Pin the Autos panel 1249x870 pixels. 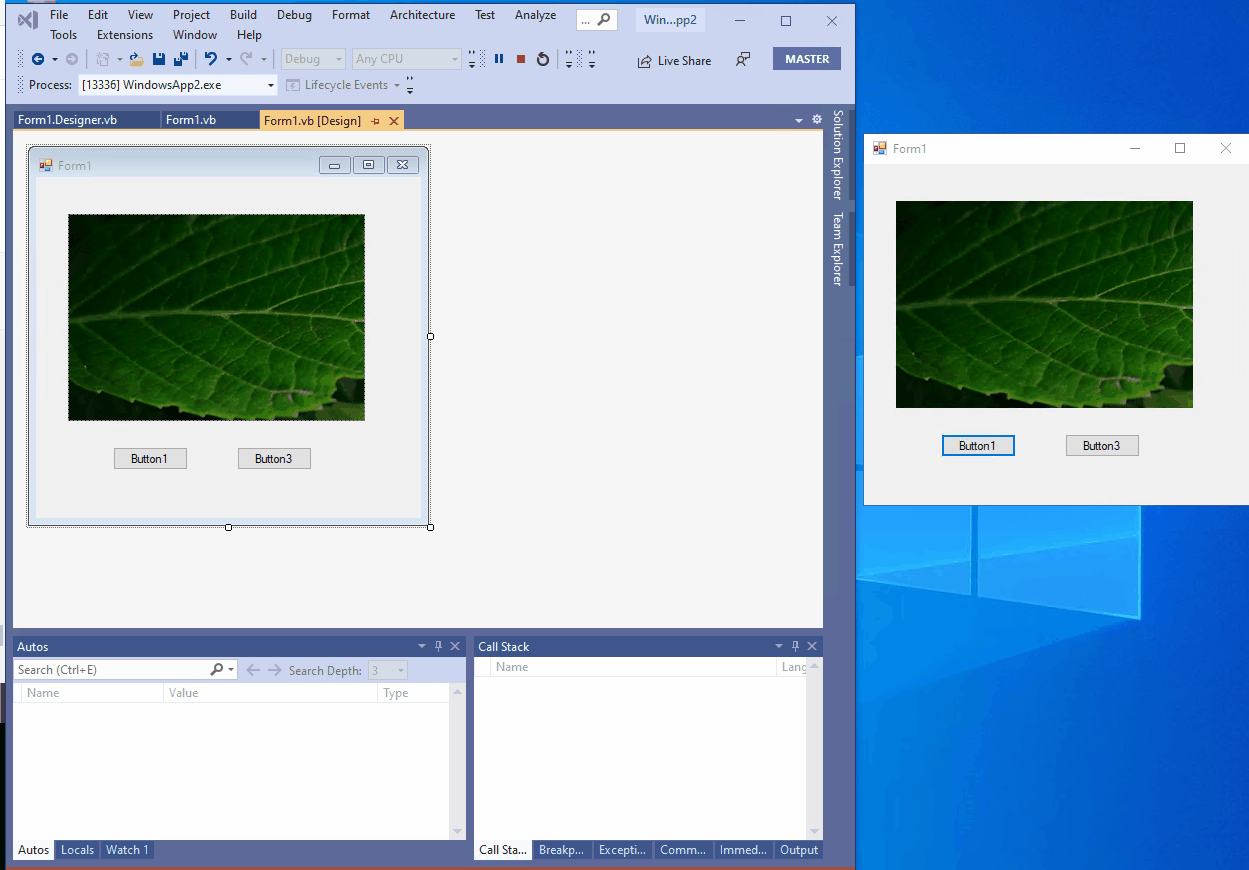tap(438, 646)
